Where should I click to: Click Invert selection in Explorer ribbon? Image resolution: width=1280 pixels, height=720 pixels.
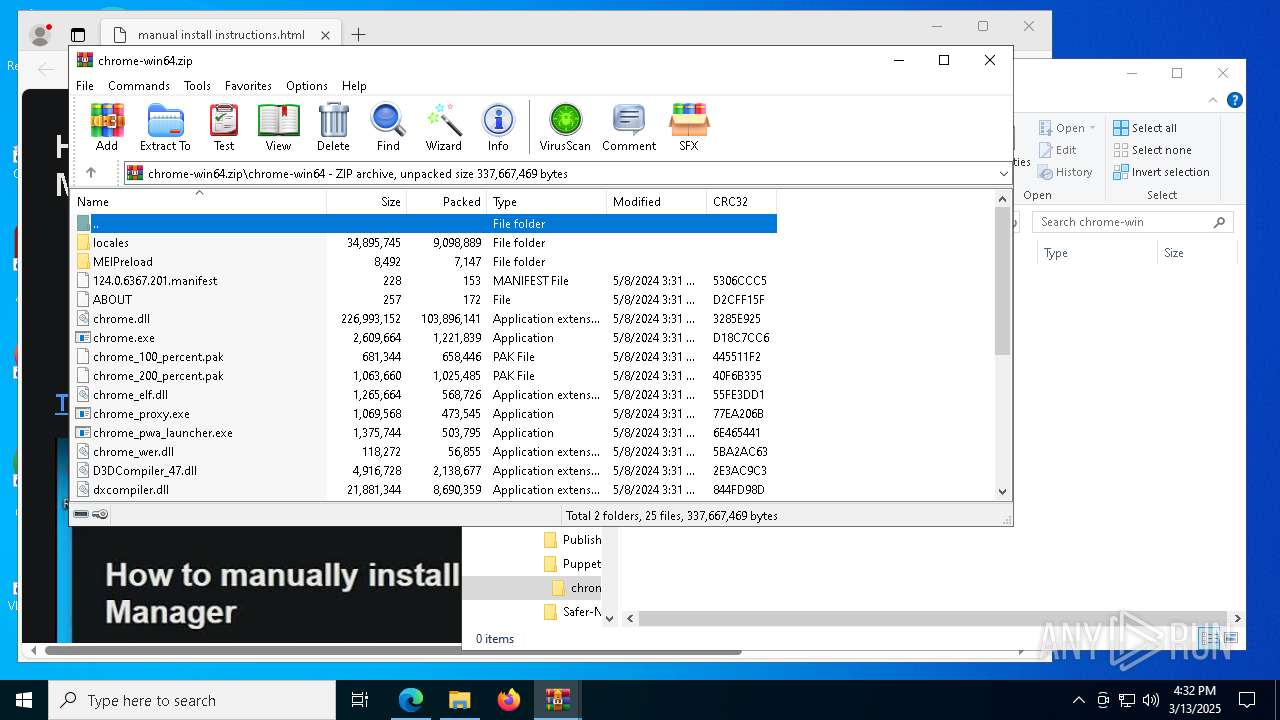tap(1161, 172)
